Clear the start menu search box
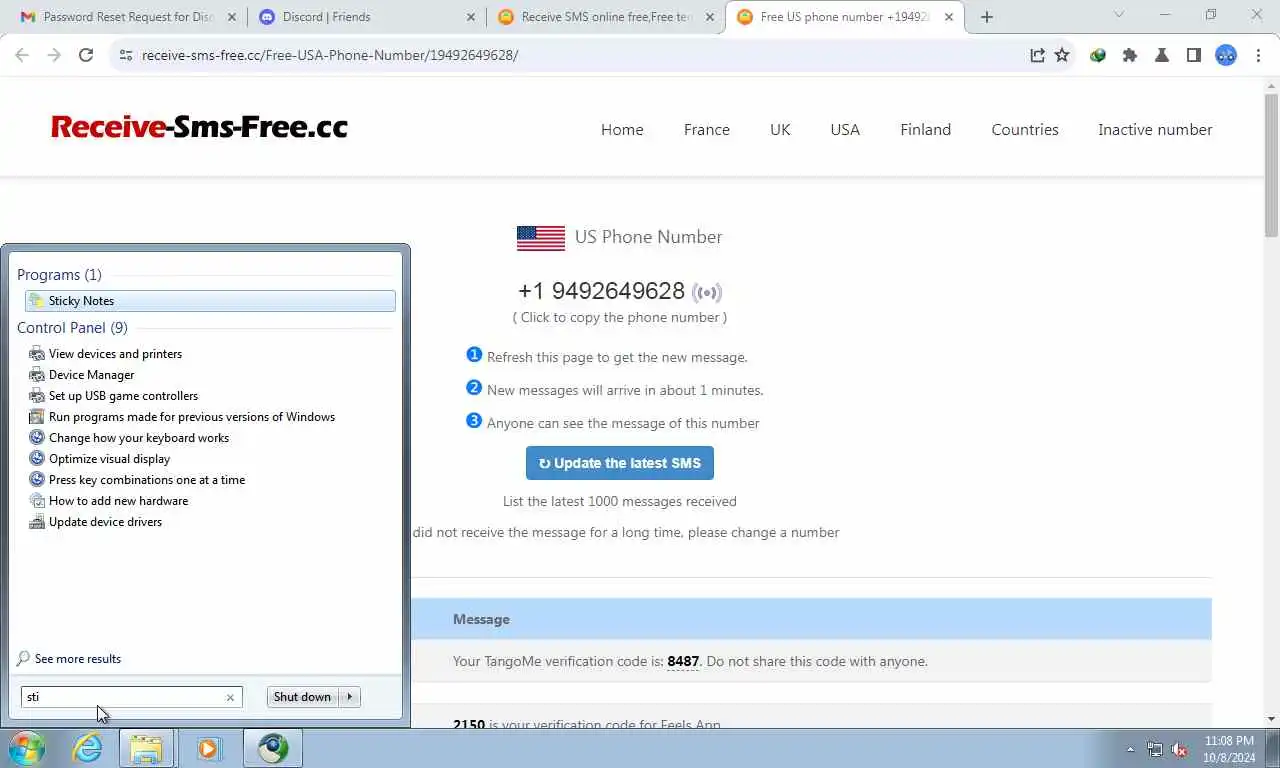Image resolution: width=1280 pixels, height=768 pixels. coord(230,697)
